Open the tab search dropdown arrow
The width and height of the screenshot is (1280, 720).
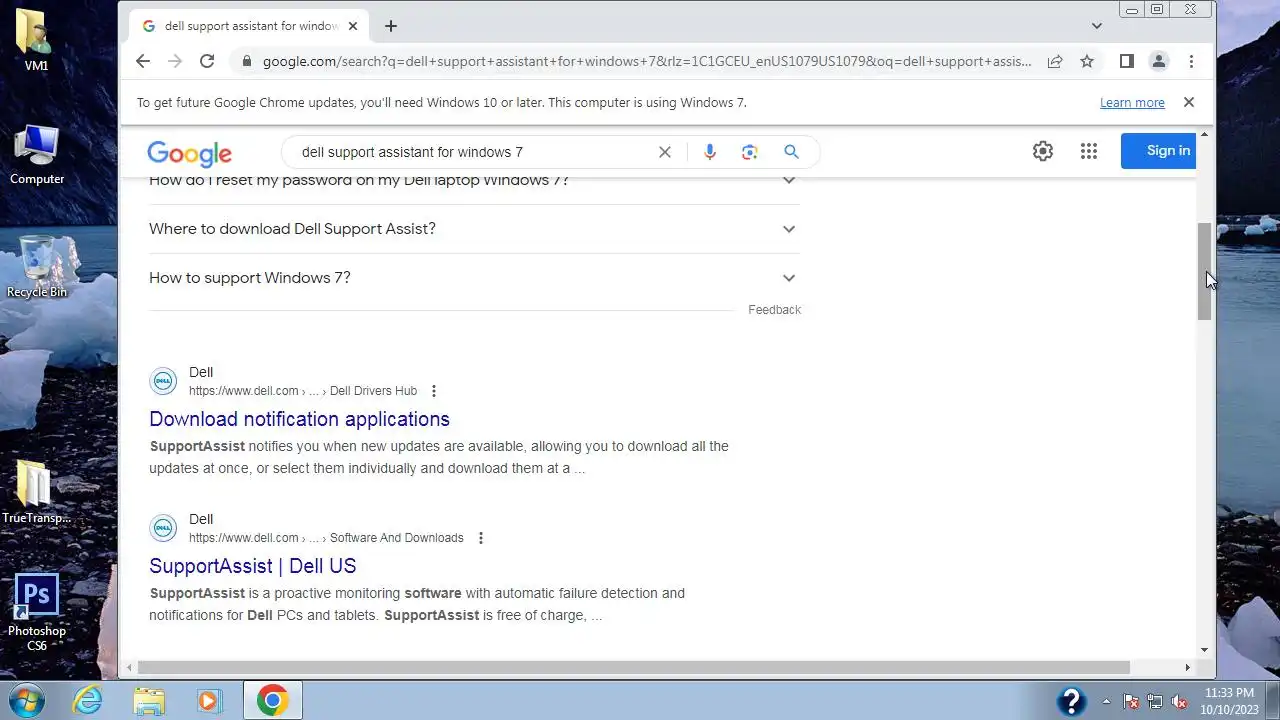[1097, 26]
